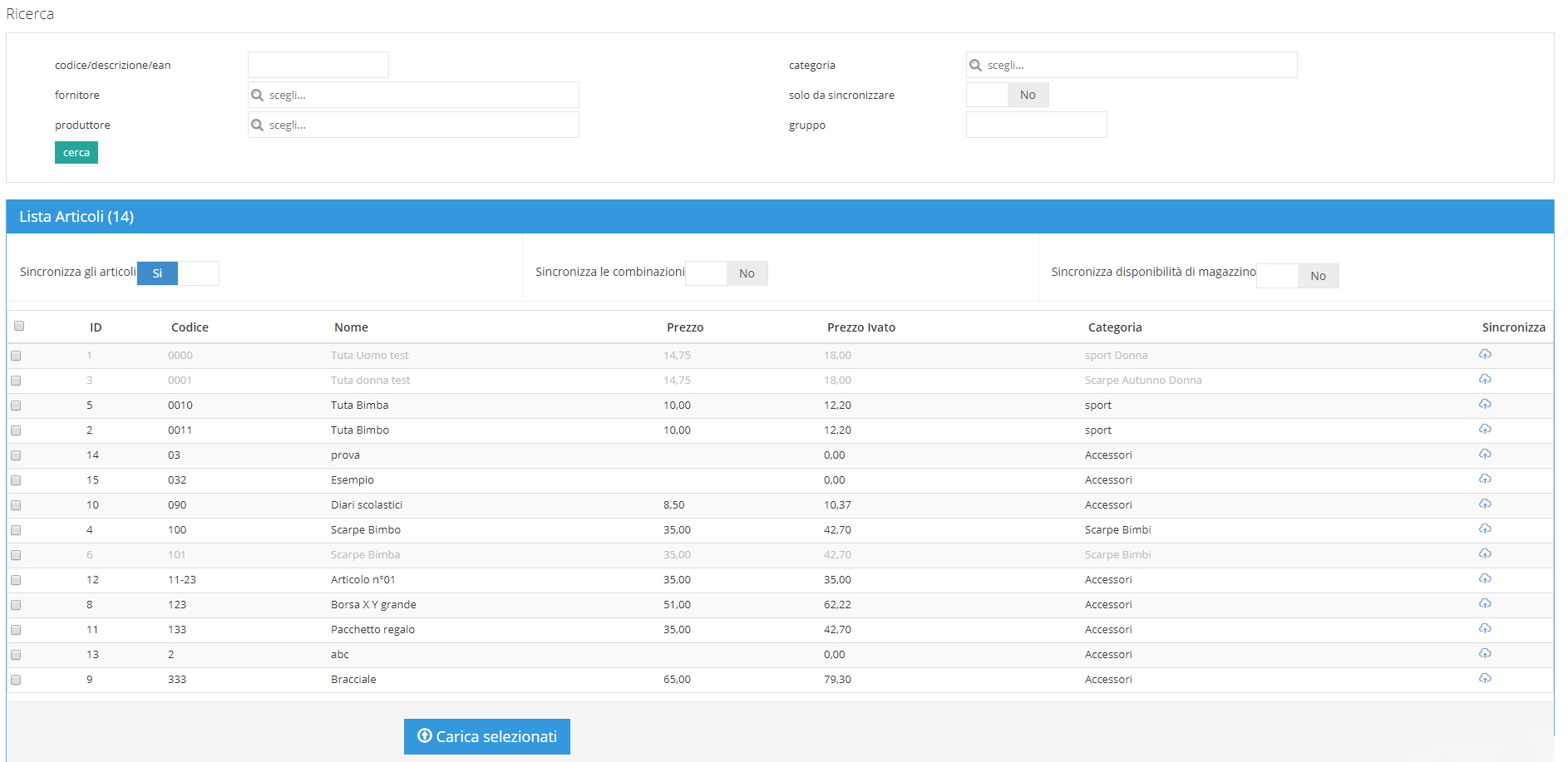Focus the gruppo input field

1037,125
